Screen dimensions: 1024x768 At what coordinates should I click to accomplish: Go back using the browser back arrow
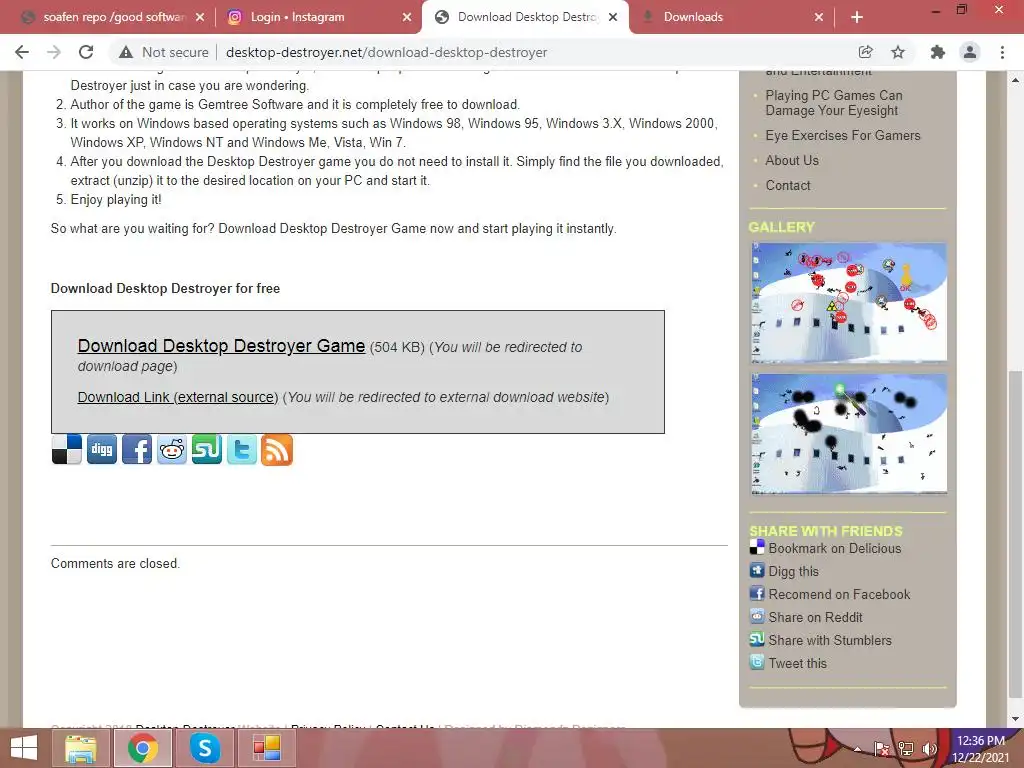22,52
